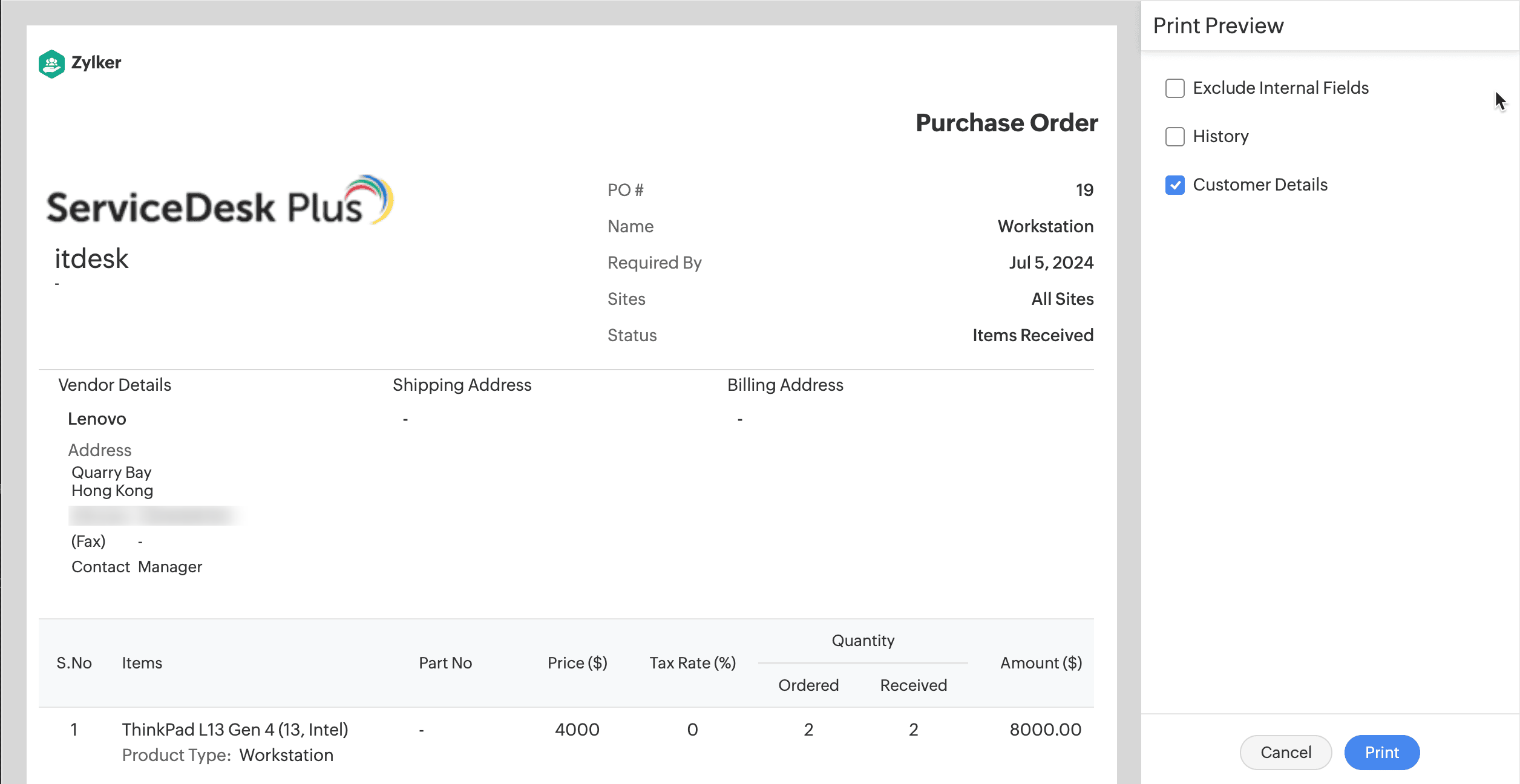Screen dimensions: 1520x784
Task: Check the History checkbox
Action: pos(1174,137)
